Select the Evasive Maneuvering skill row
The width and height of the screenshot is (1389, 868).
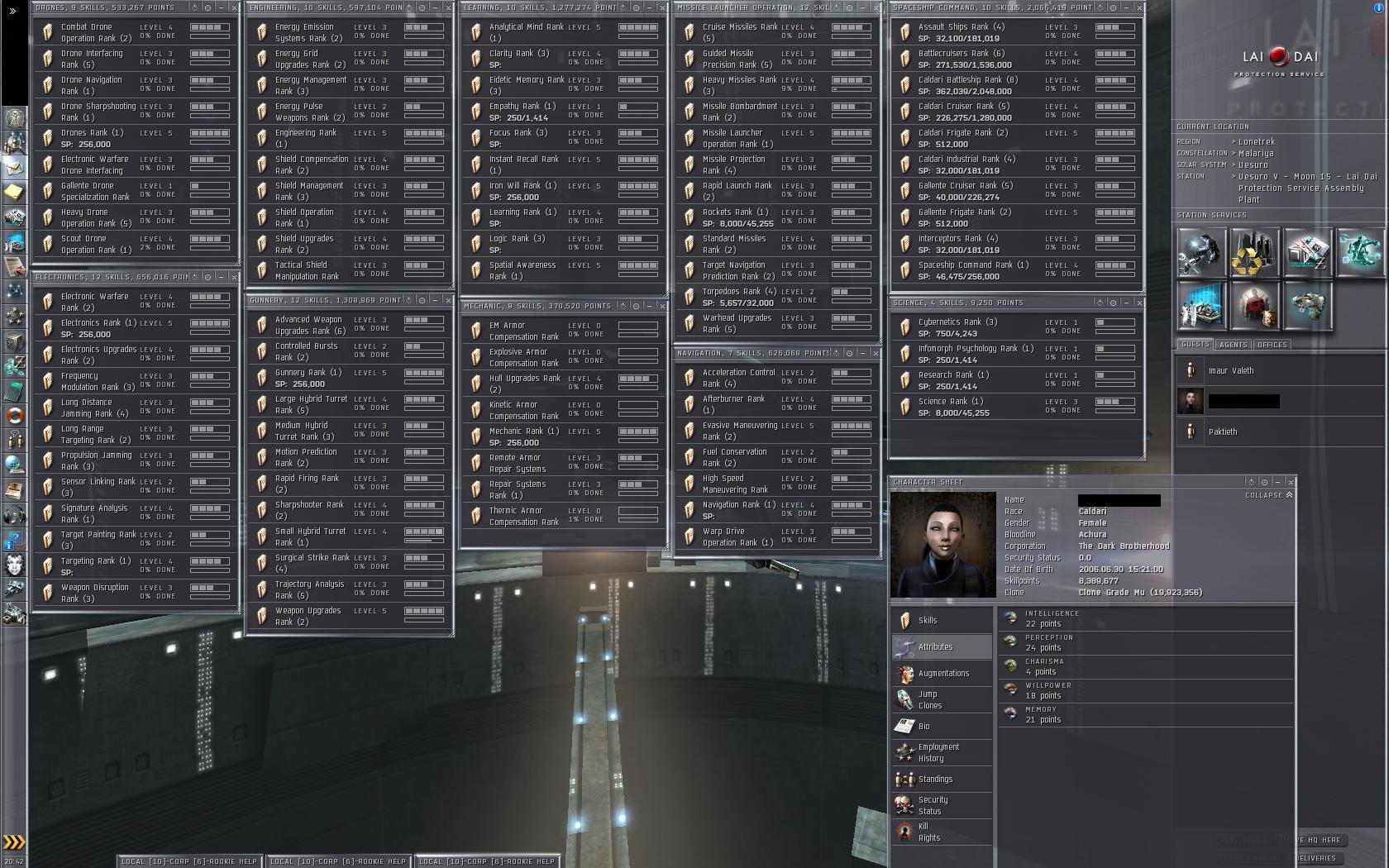pyautogui.click(x=776, y=431)
